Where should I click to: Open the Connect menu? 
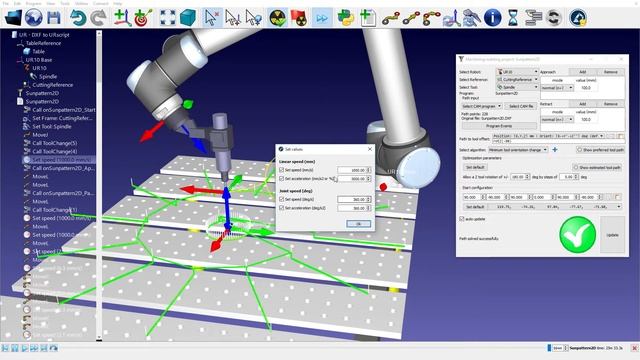pyautogui.click(x=100, y=3)
